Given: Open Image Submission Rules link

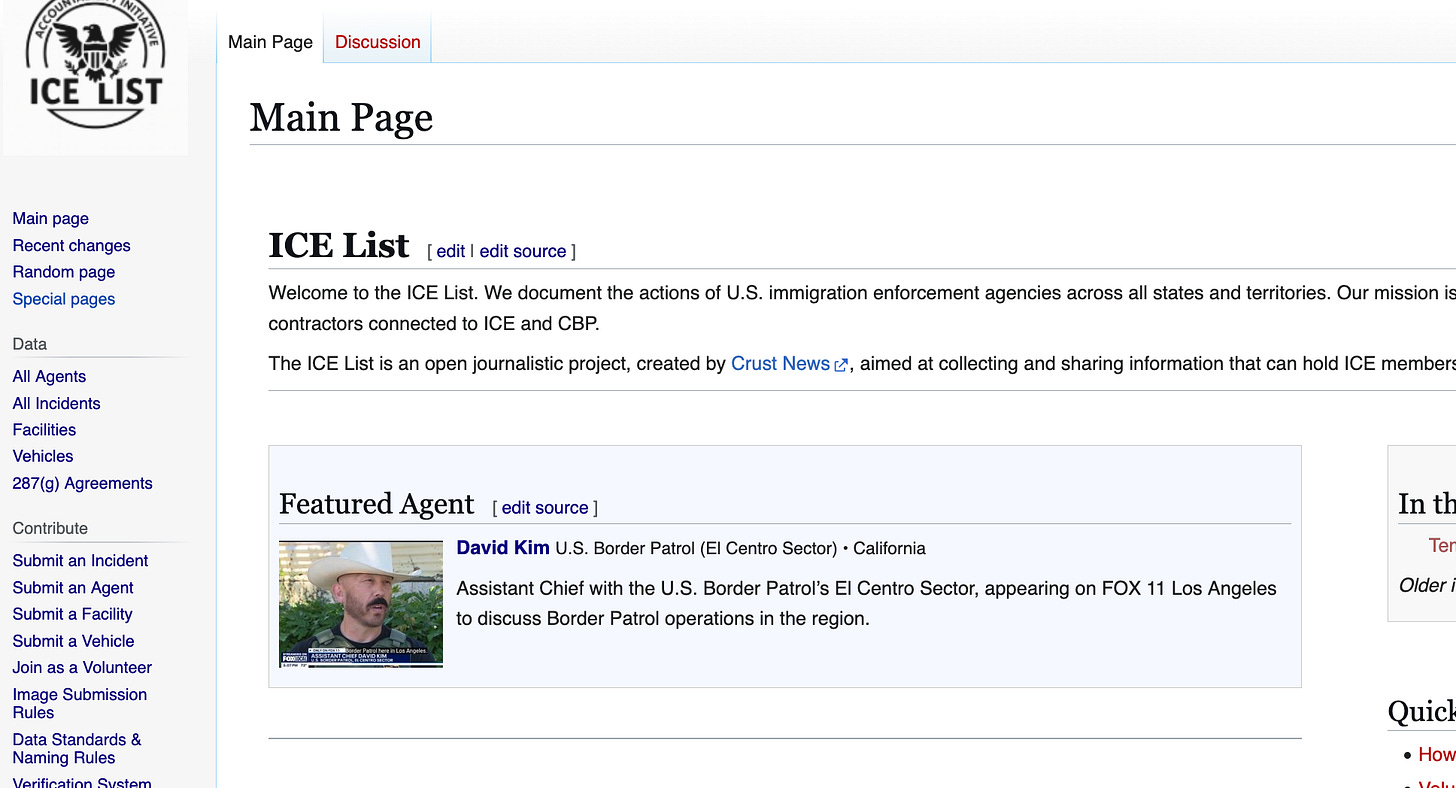Looking at the screenshot, I should click(x=79, y=703).
